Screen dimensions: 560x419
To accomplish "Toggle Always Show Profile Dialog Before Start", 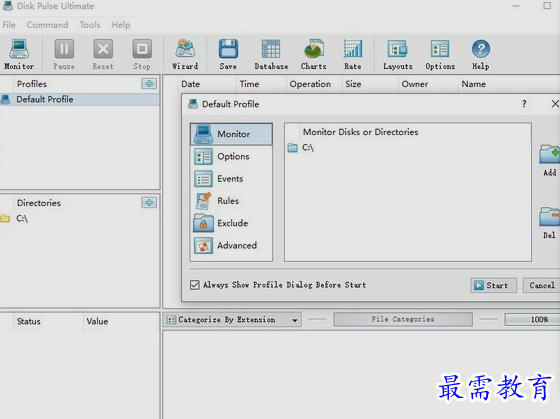I will [195, 285].
